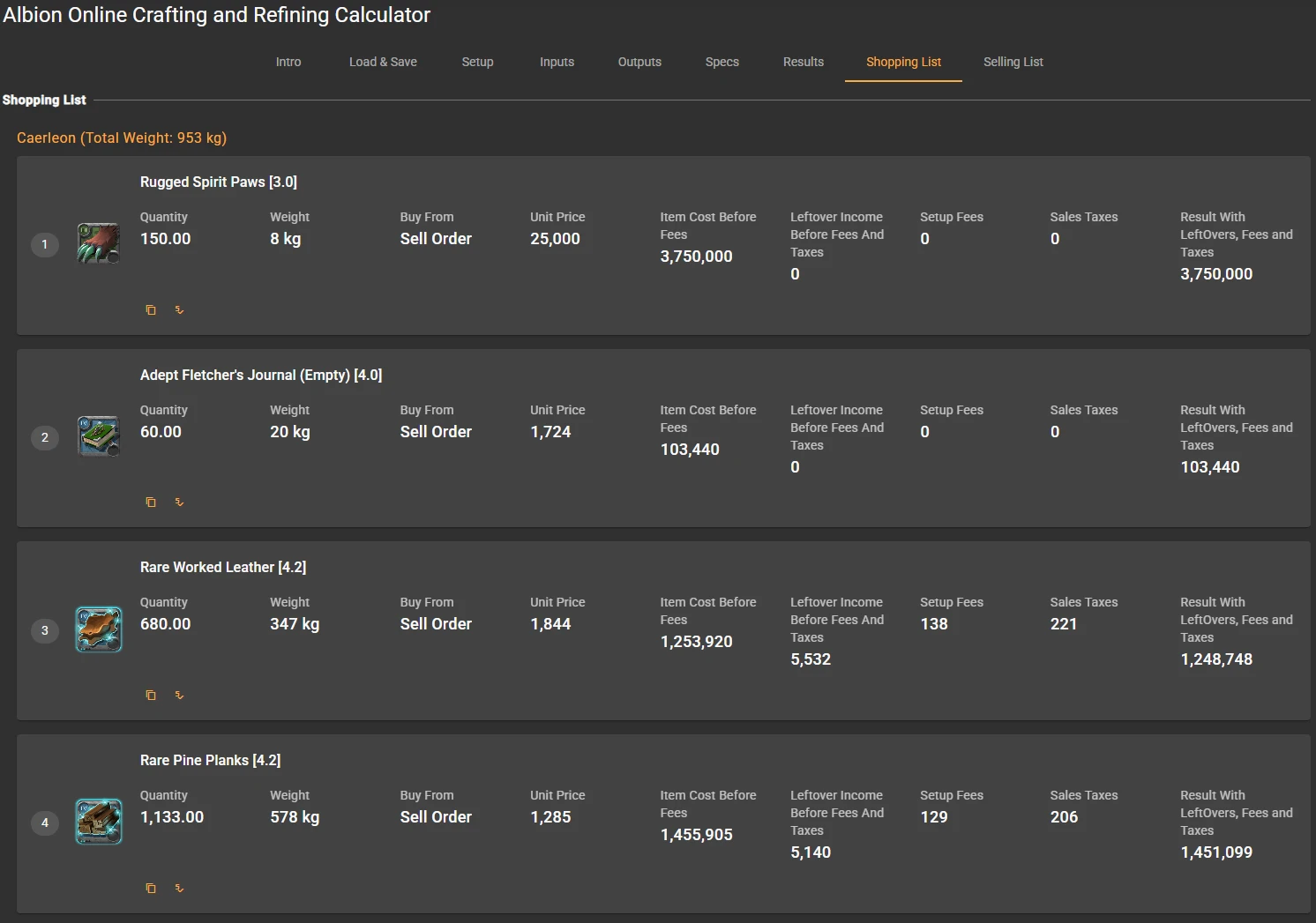Open the Outputs tab
The height and width of the screenshot is (923, 1316).
pyautogui.click(x=639, y=62)
